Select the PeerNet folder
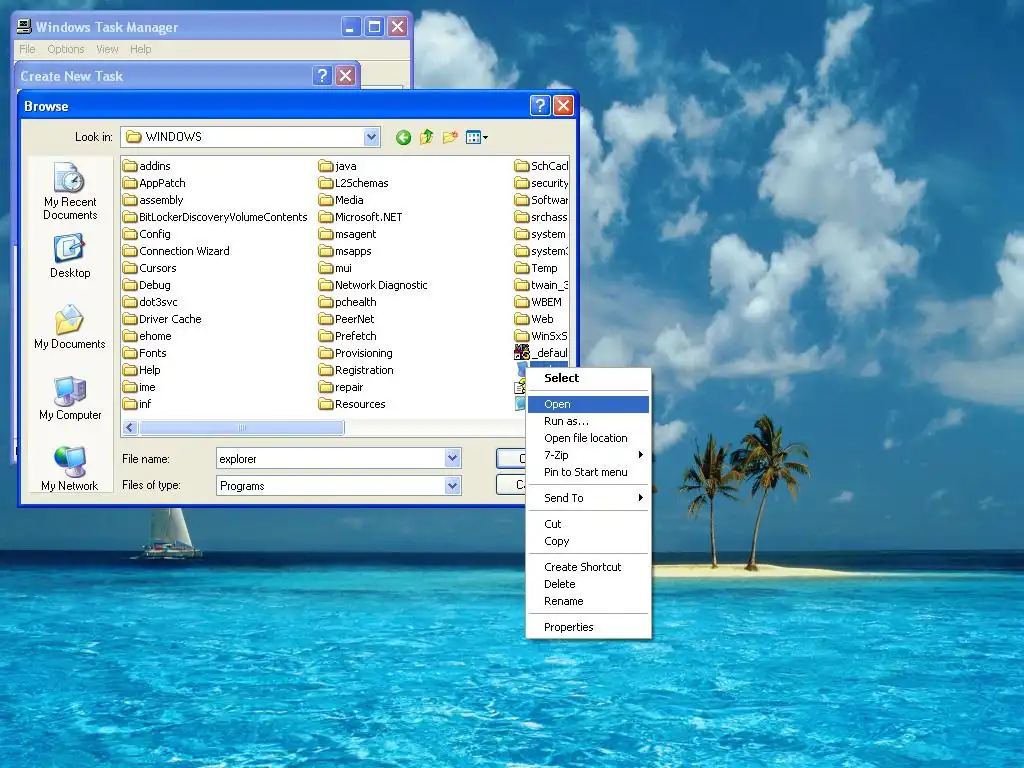Screen dimensions: 1024x768 coord(347,319)
